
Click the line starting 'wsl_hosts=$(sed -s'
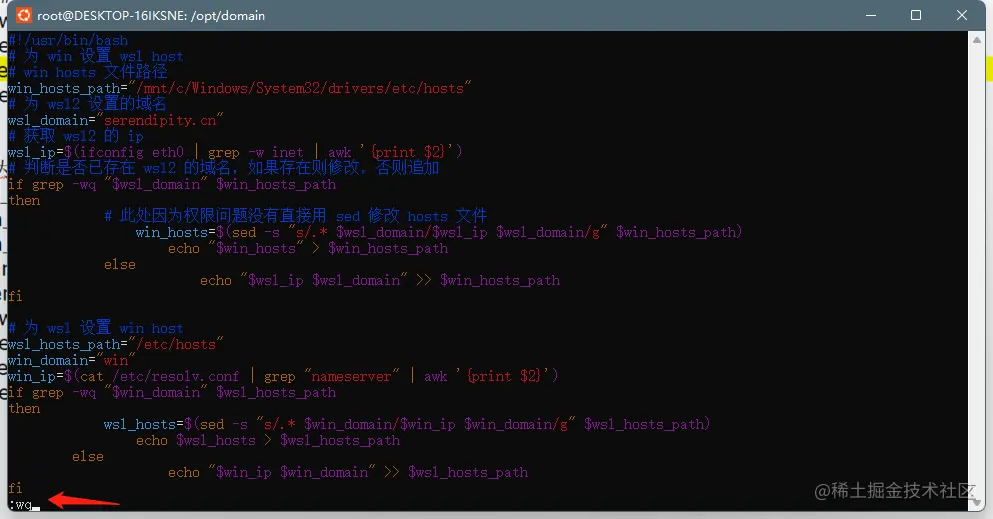coord(407,424)
